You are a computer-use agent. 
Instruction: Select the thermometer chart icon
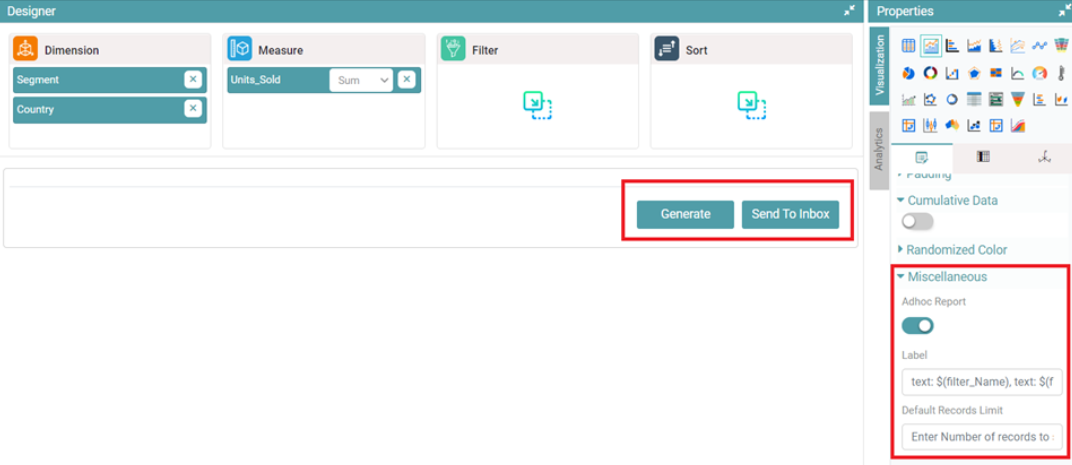1062,73
